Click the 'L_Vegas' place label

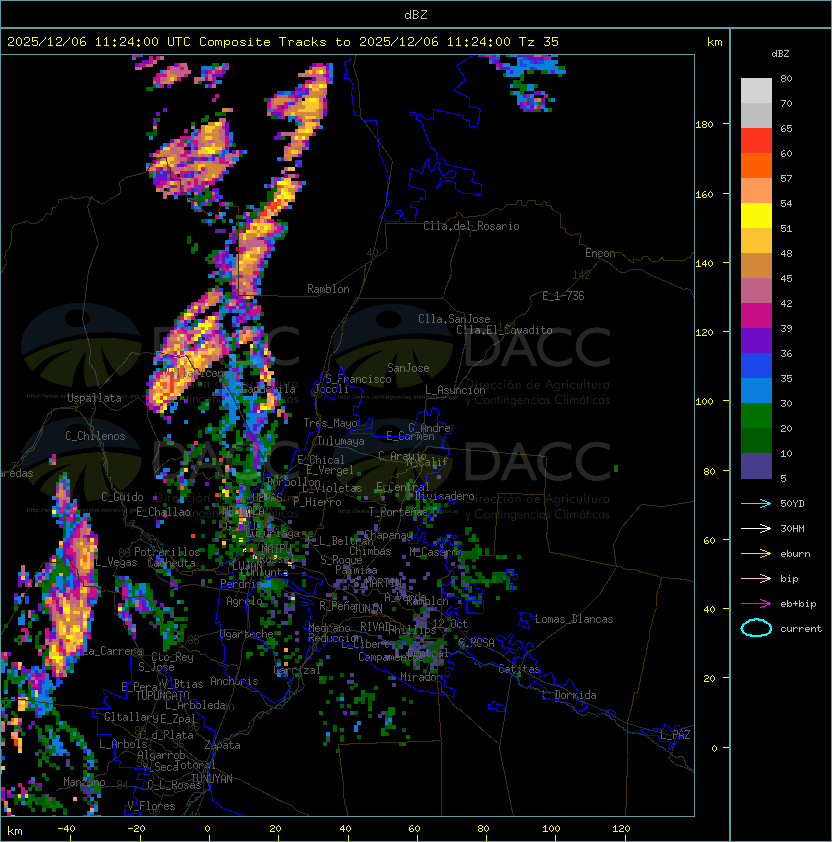click(116, 562)
